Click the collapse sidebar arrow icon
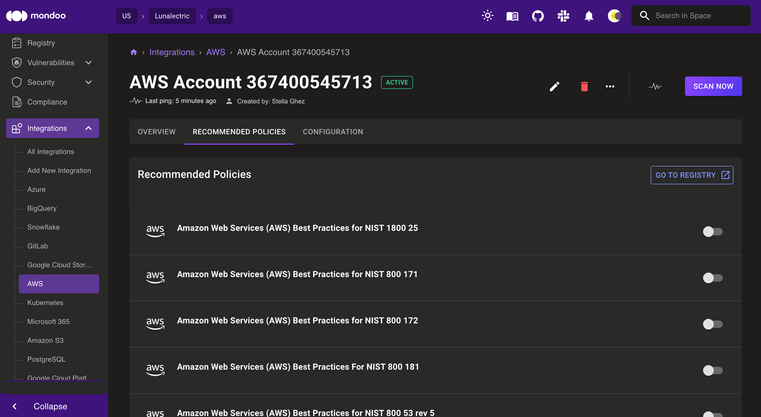Viewport: 761px width, 417px height. (15, 406)
